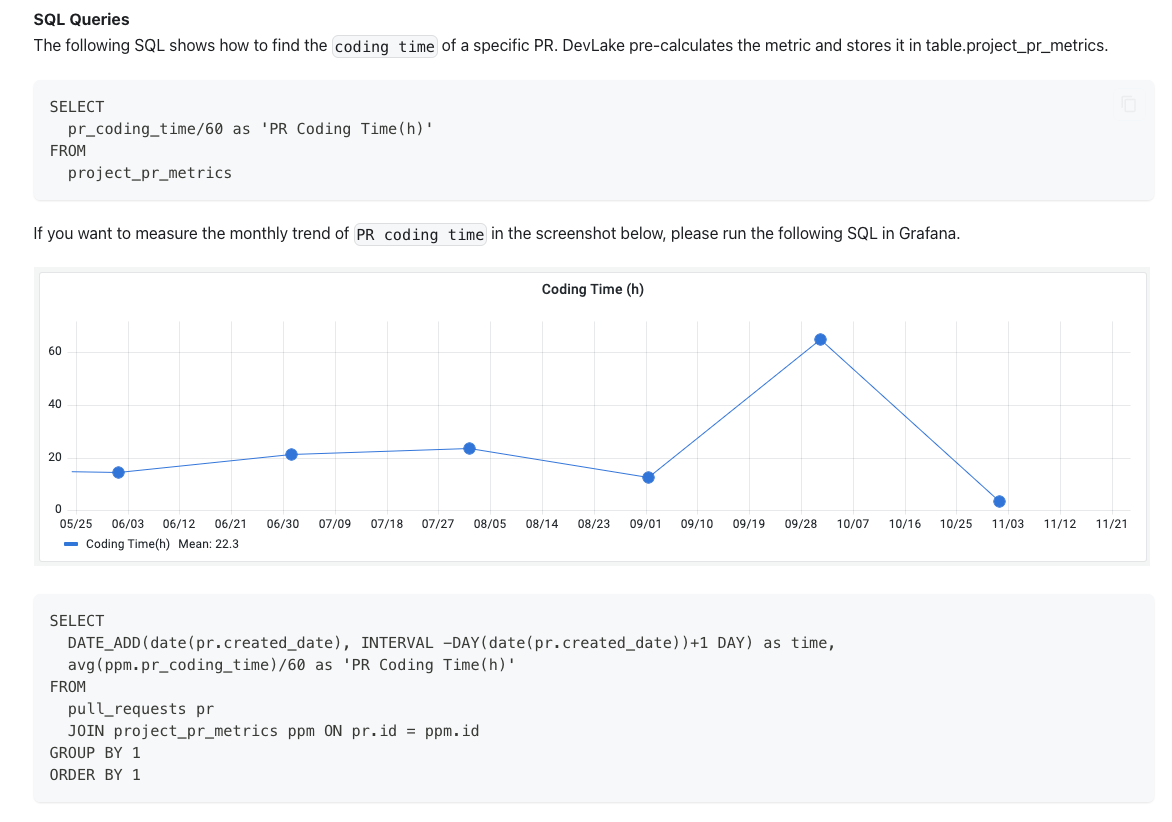Click the 60 y-axis value label

55,351
